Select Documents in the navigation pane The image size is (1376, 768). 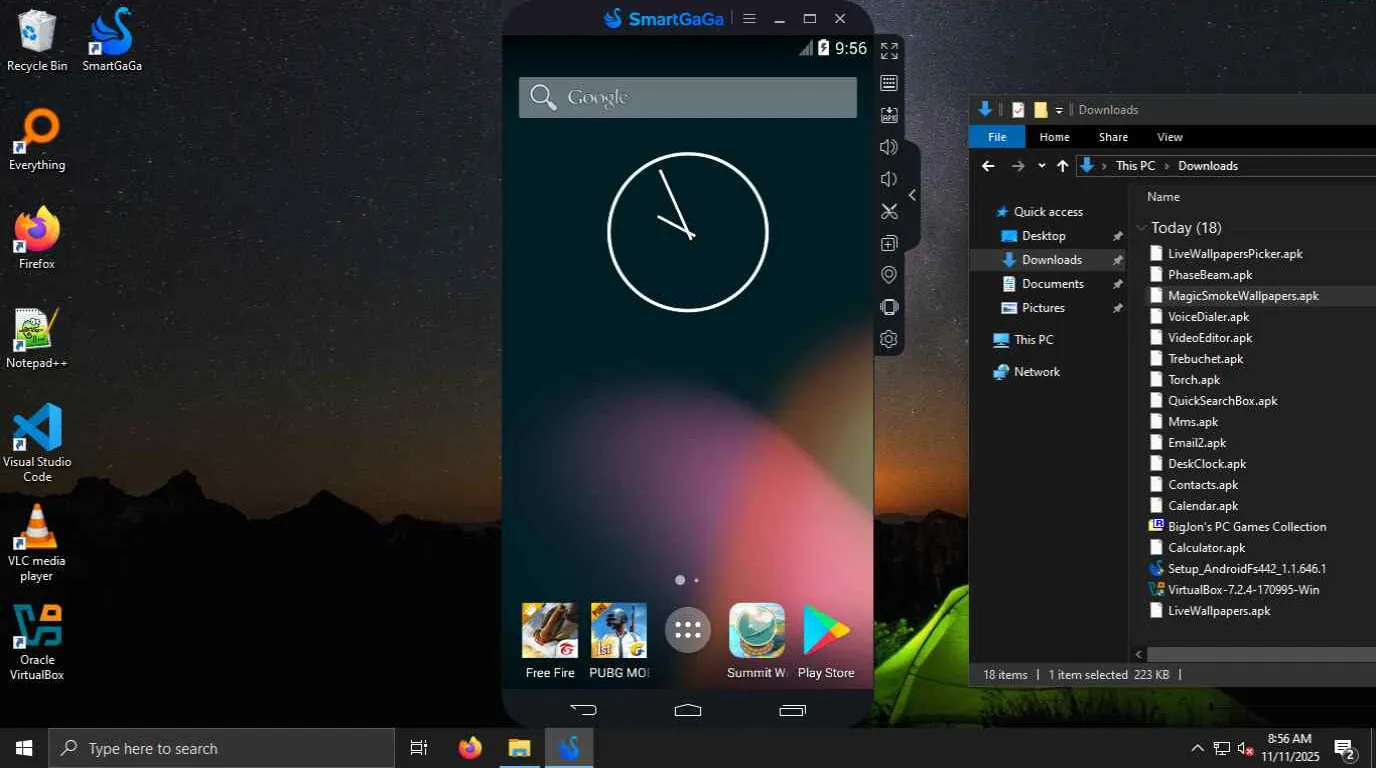coord(1053,284)
